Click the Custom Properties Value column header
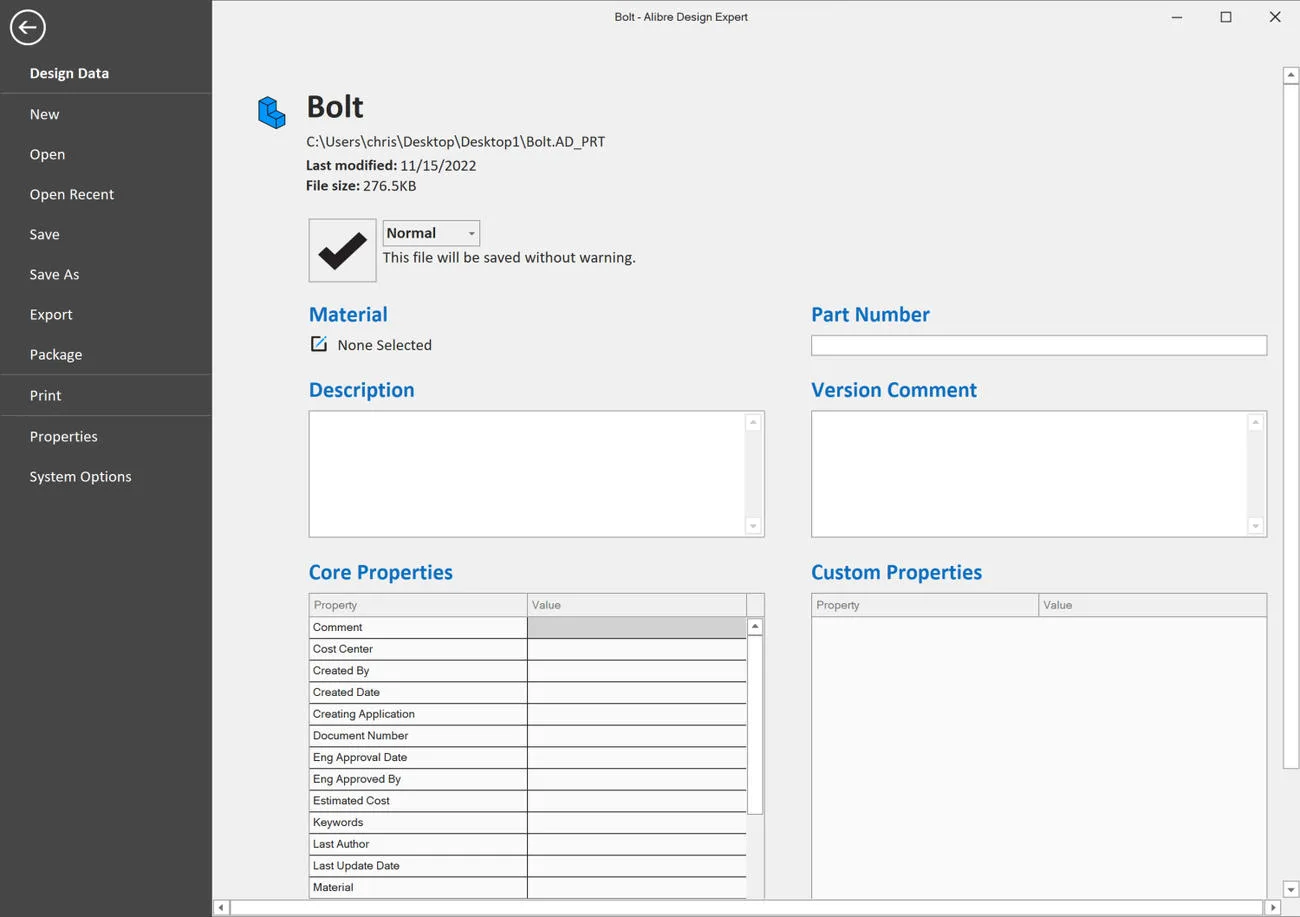 1152,605
